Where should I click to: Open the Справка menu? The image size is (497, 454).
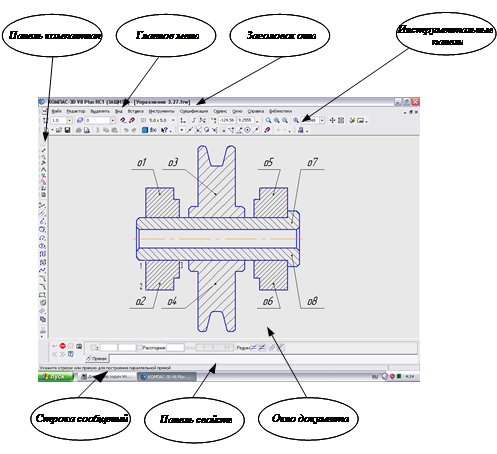(256, 111)
